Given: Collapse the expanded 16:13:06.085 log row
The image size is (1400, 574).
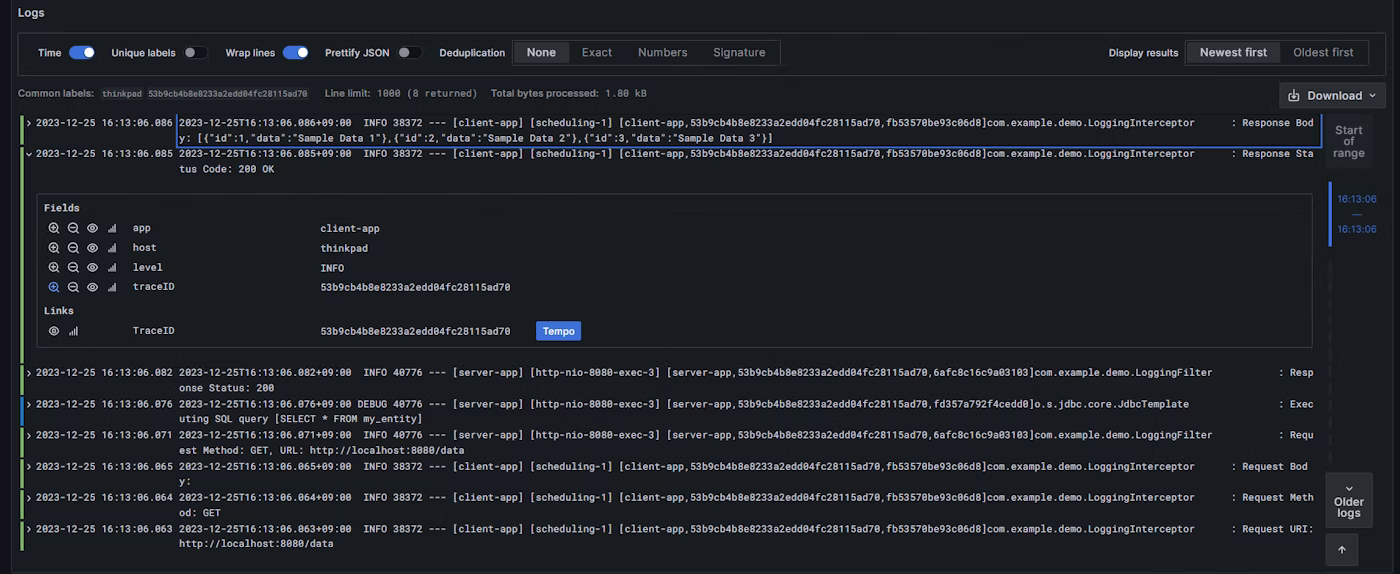Looking at the screenshot, I should pos(29,154).
